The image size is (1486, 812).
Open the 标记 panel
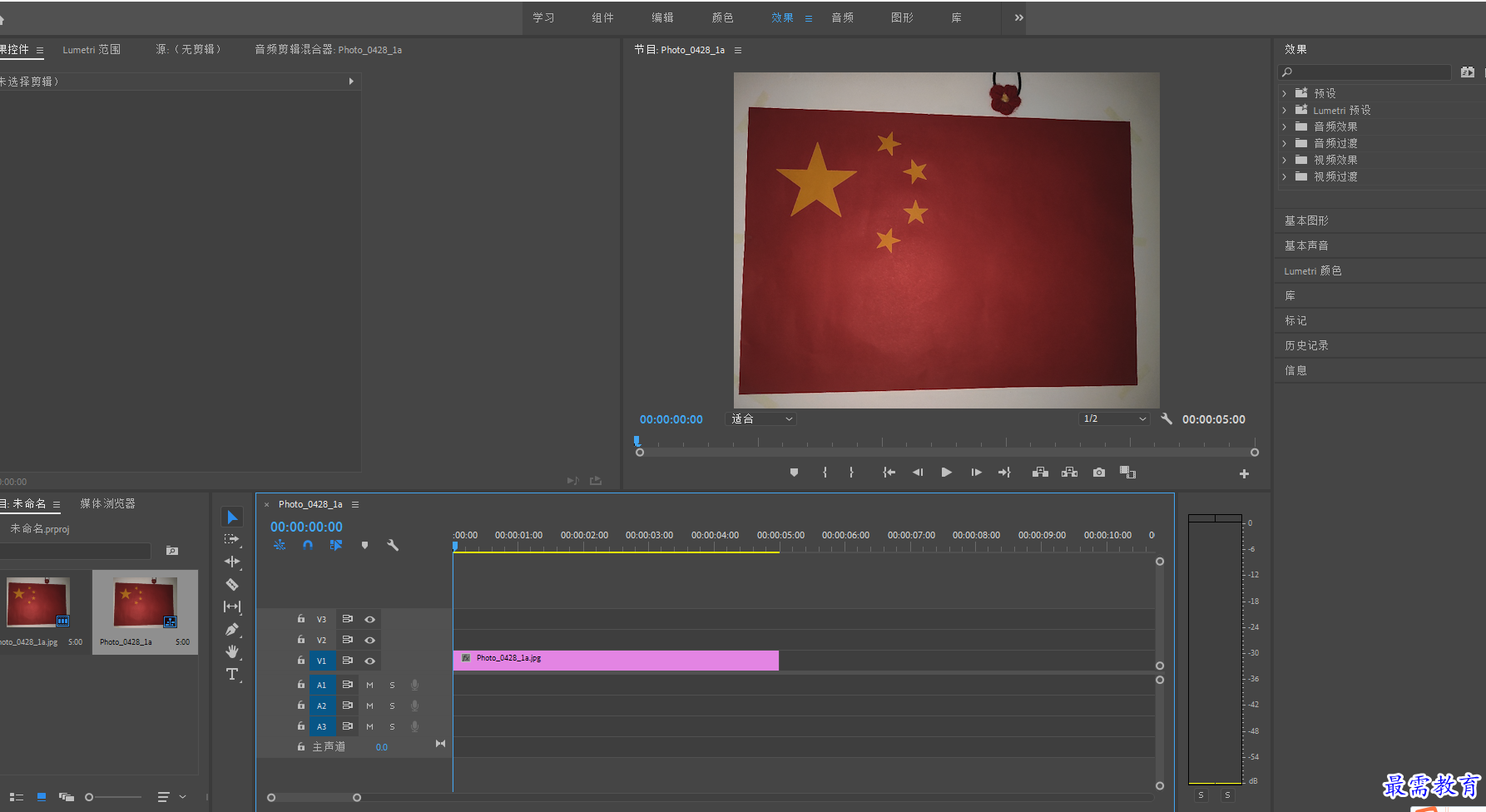[x=1295, y=320]
